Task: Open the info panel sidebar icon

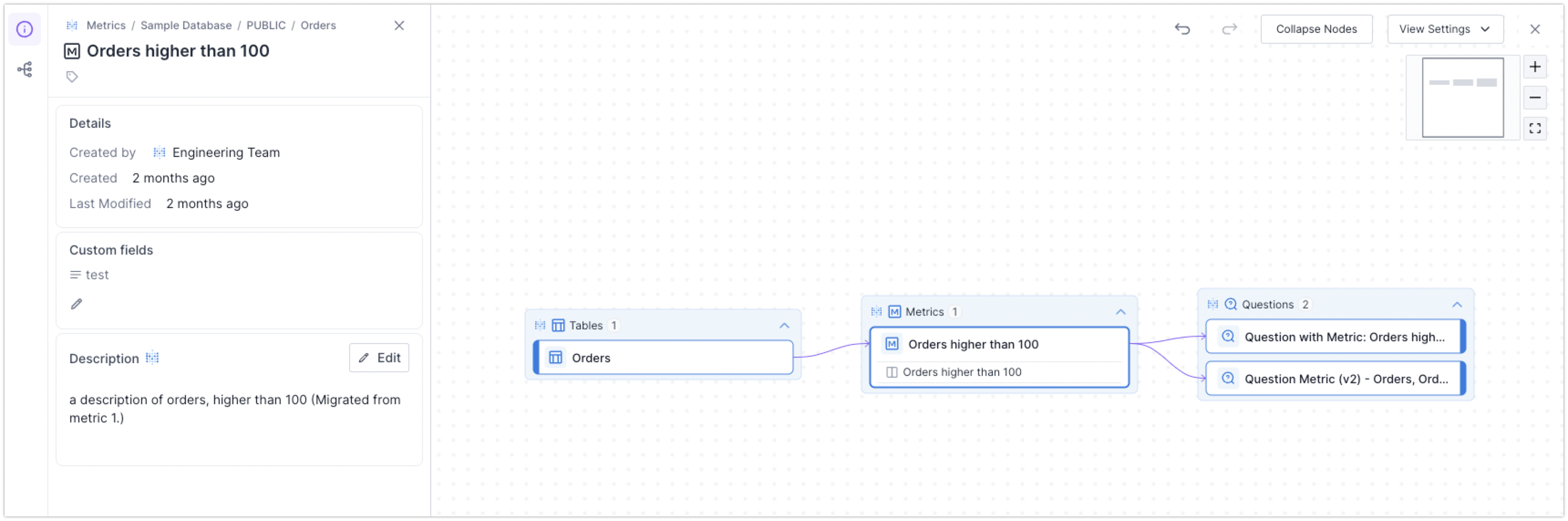Action: click(24, 29)
